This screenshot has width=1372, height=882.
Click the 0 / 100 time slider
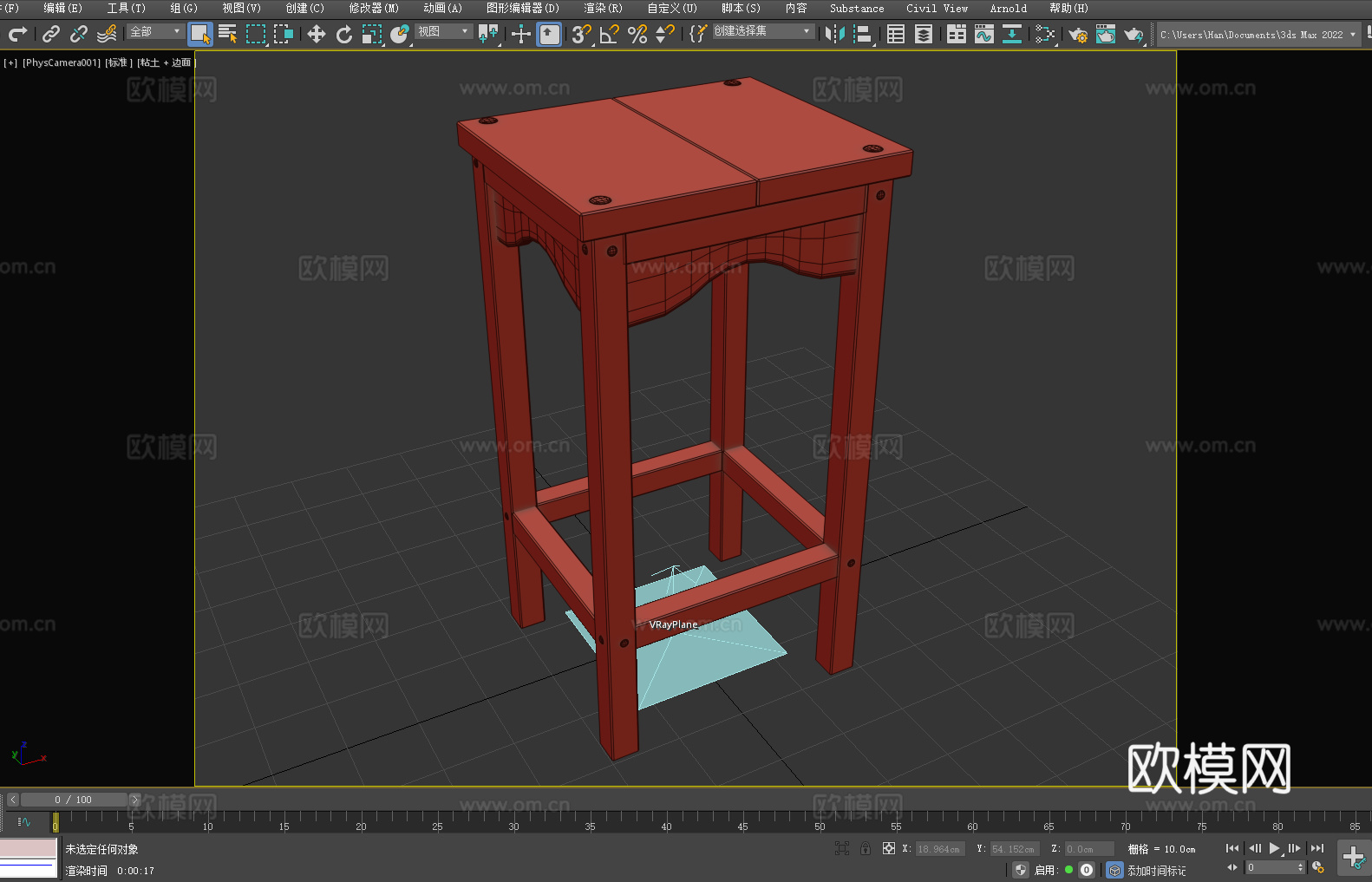click(x=74, y=800)
